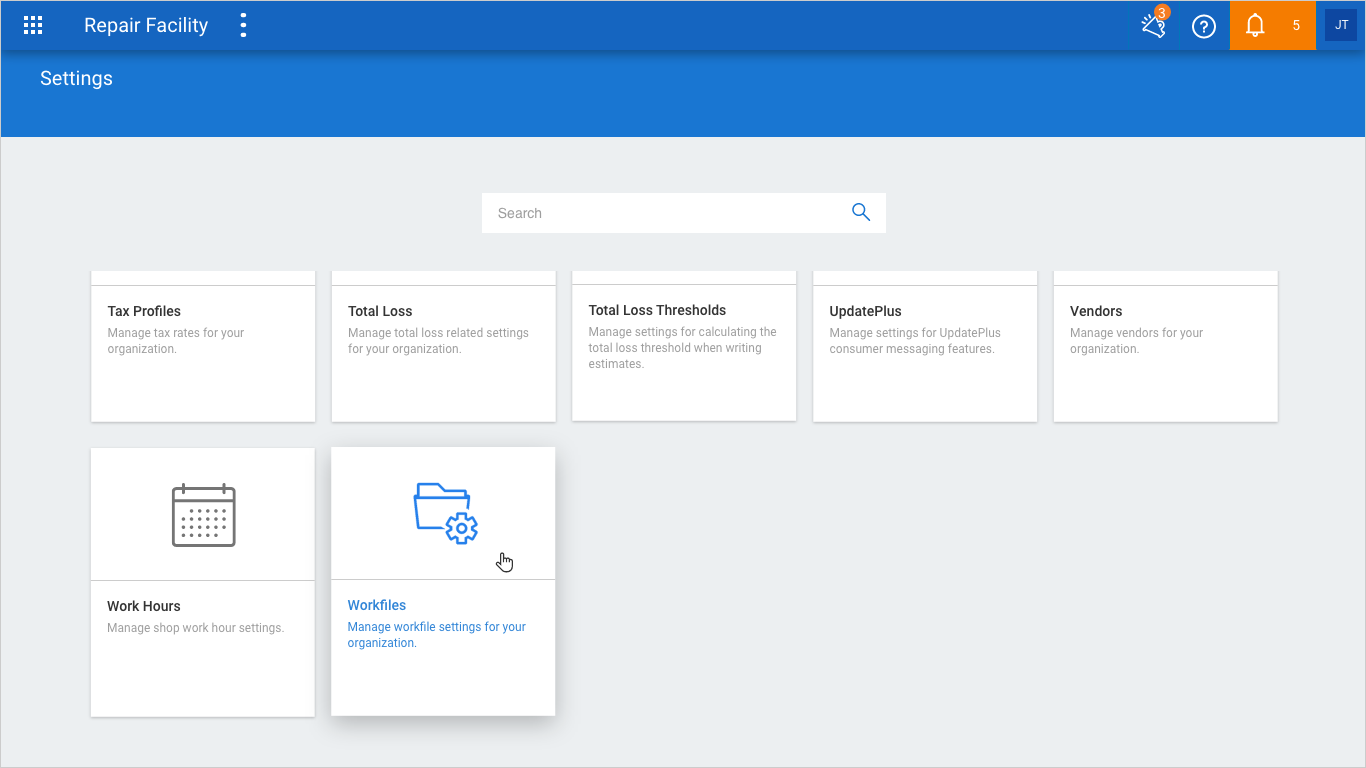Viewport: 1366px width, 768px height.
Task: Click the Workfiles title link
Action: click(x=377, y=605)
